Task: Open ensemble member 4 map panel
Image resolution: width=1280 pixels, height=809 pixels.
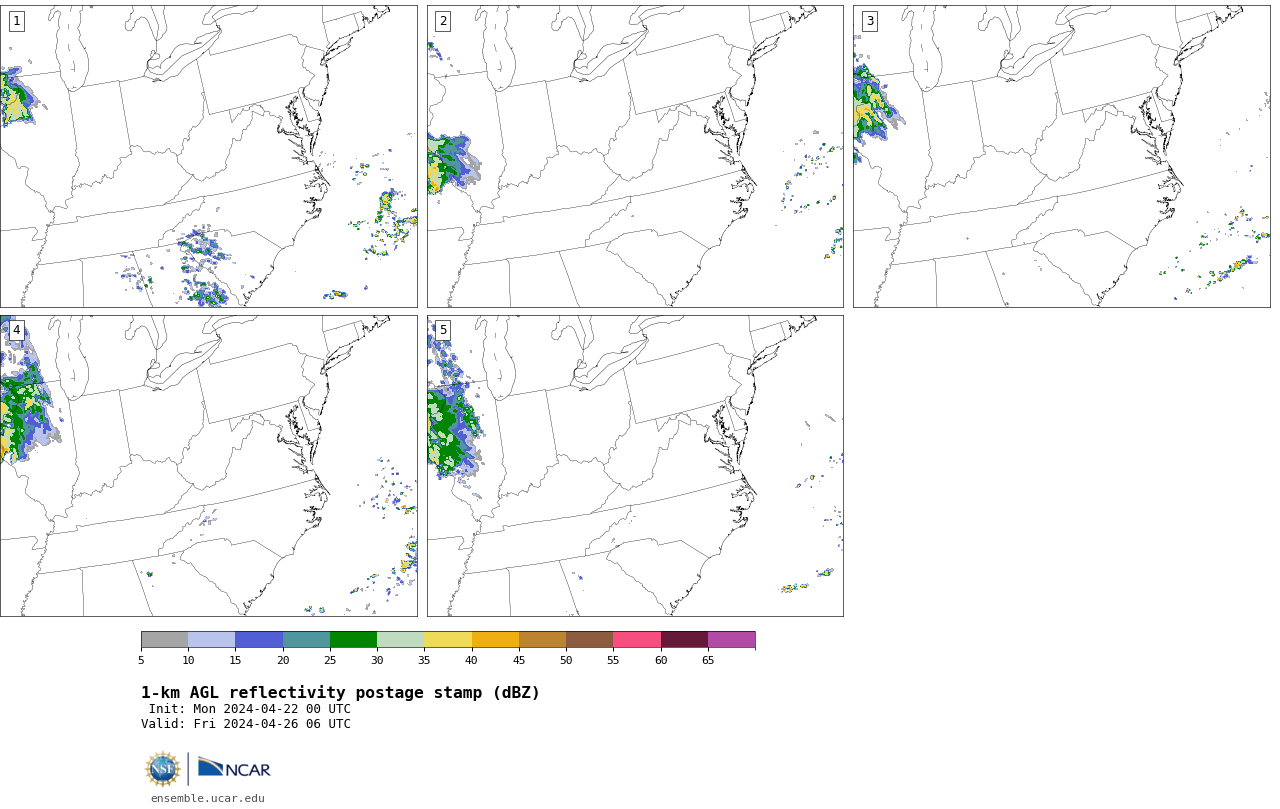Action: (208, 466)
